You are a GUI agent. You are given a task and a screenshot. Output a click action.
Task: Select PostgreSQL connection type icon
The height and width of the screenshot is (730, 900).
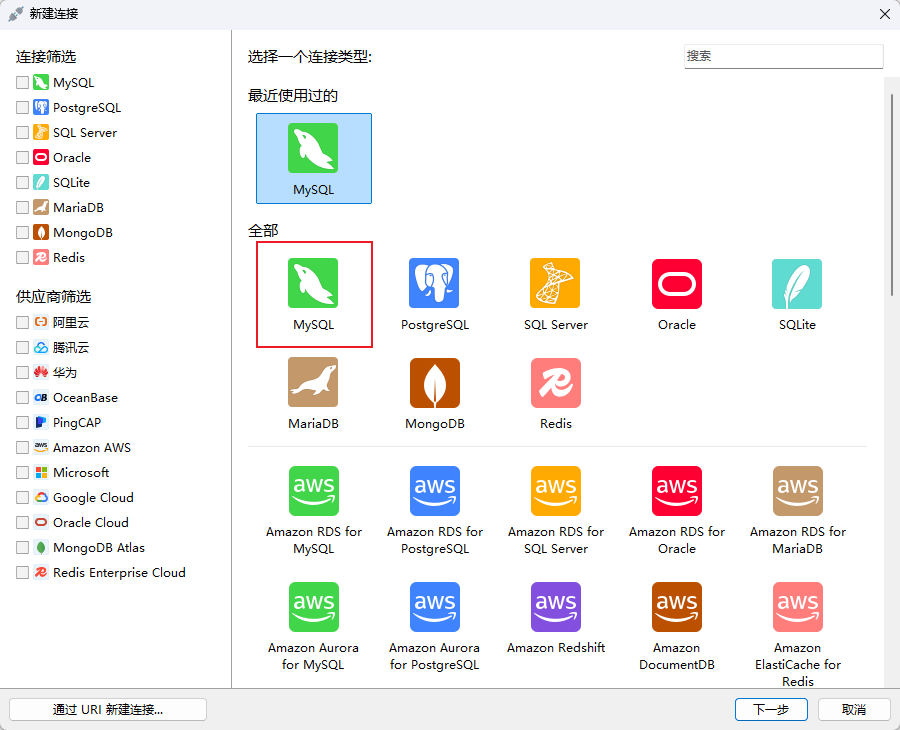coord(434,284)
